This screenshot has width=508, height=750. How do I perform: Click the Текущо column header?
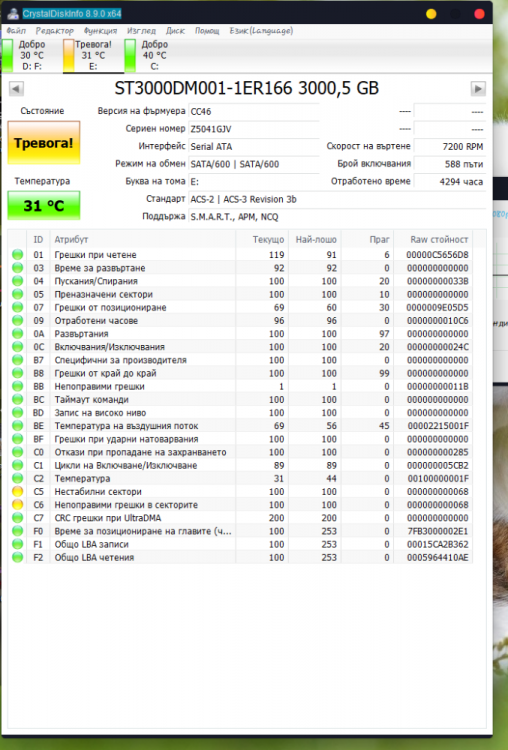pyautogui.click(x=262, y=240)
